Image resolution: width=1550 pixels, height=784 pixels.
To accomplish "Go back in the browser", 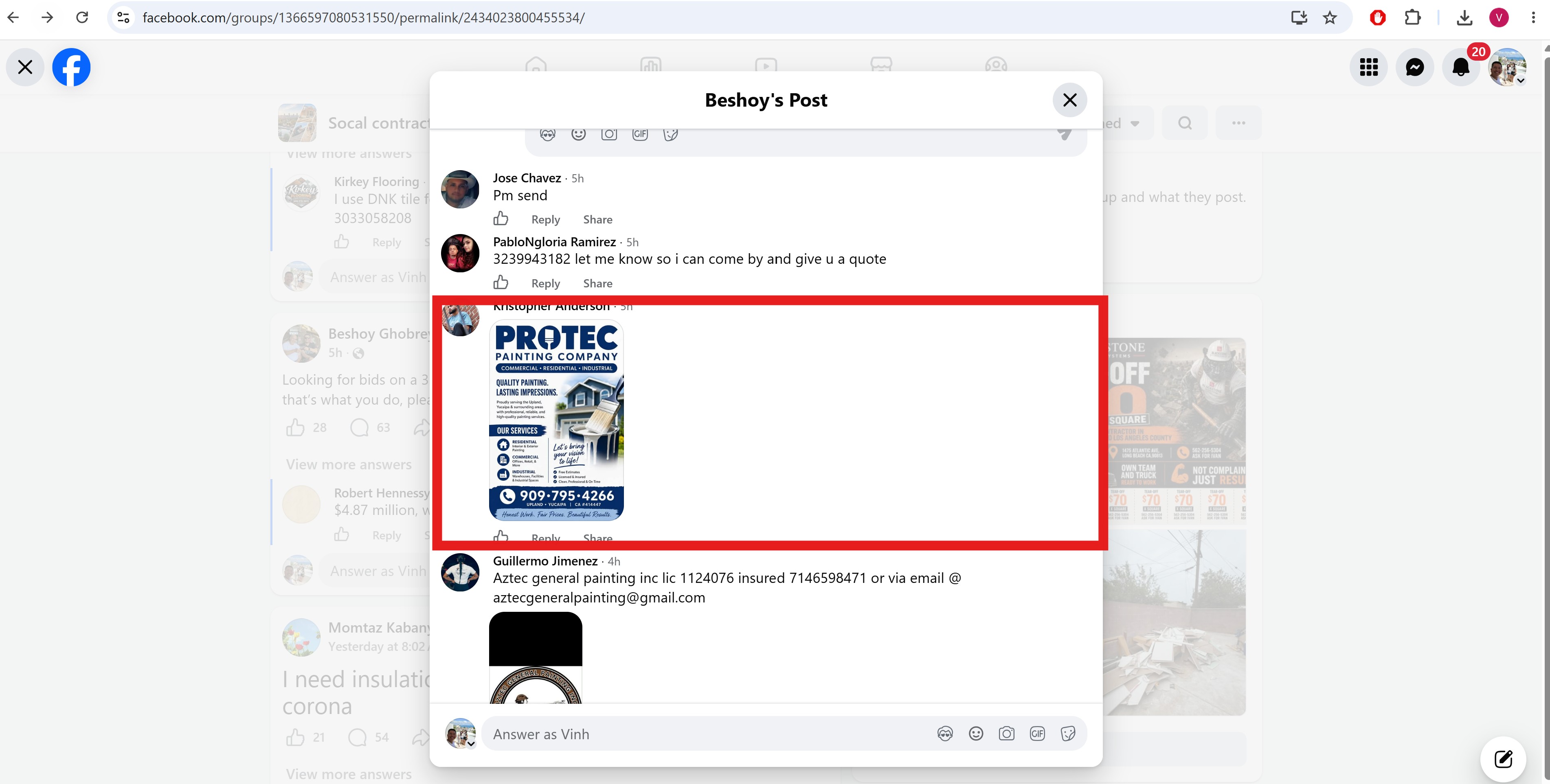I will click(13, 18).
